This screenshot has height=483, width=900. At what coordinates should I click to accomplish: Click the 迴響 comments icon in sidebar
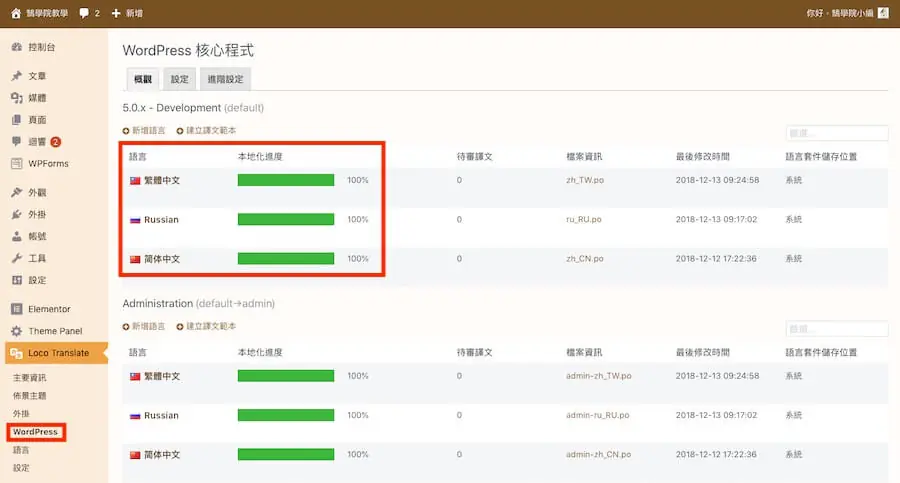pyautogui.click(x=17, y=141)
